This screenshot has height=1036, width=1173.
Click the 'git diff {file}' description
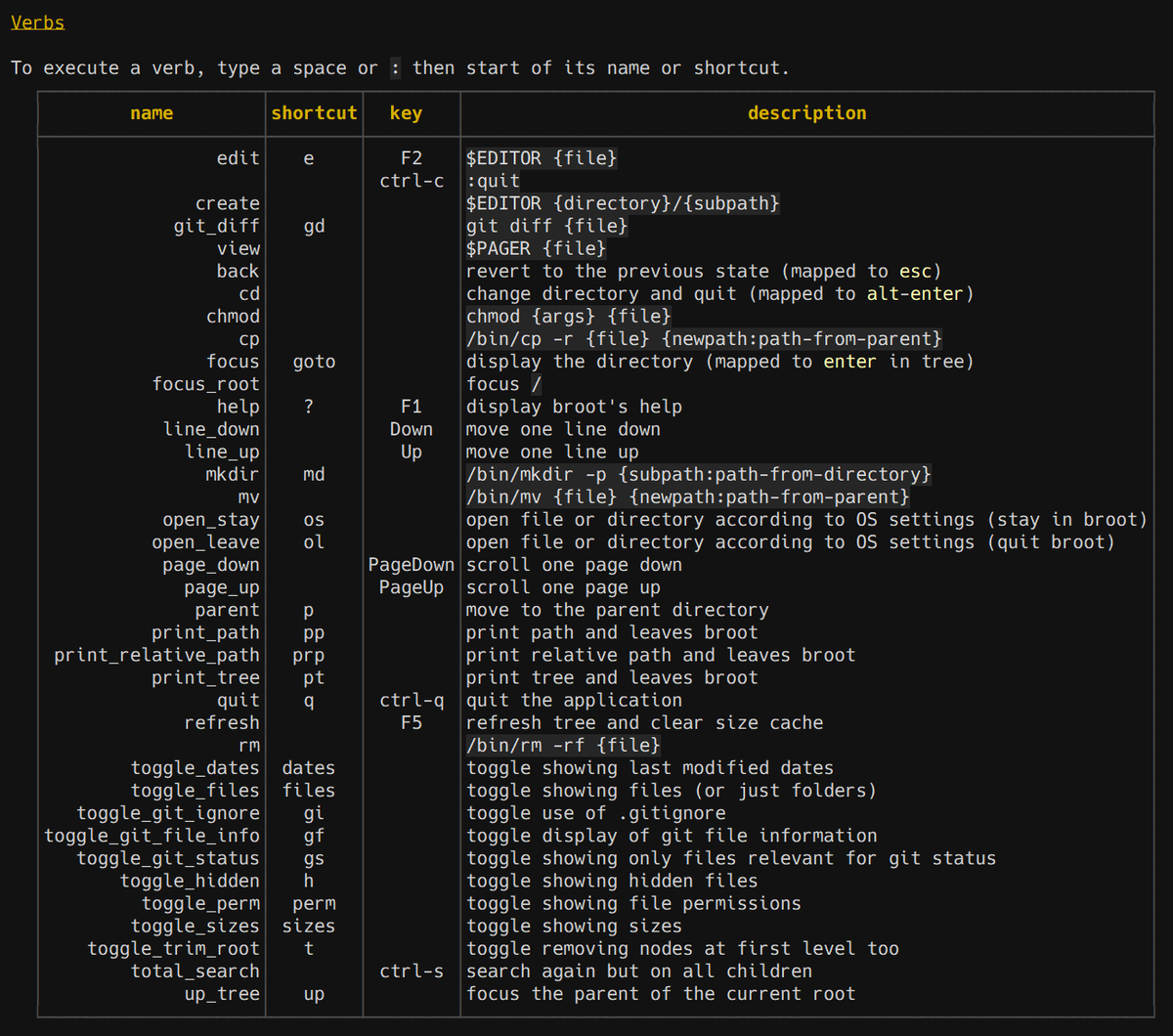(547, 226)
